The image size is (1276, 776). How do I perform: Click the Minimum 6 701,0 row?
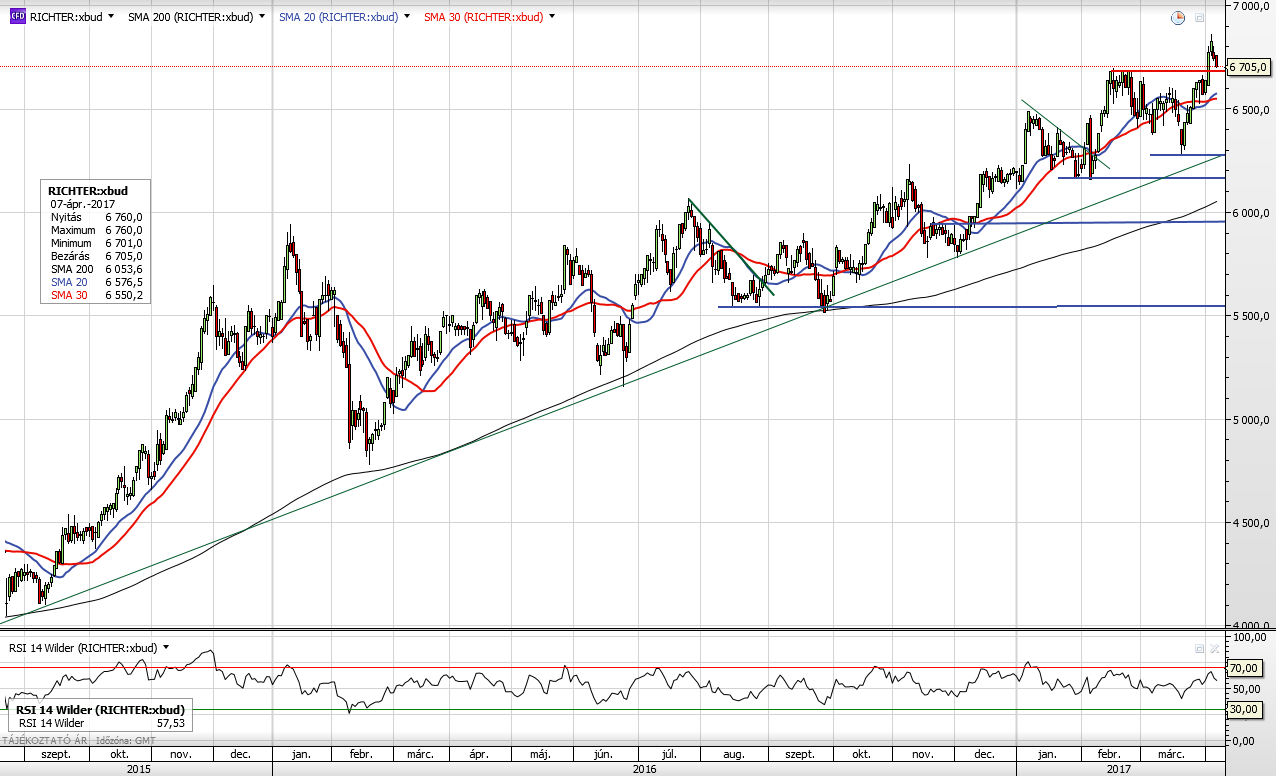click(x=96, y=243)
